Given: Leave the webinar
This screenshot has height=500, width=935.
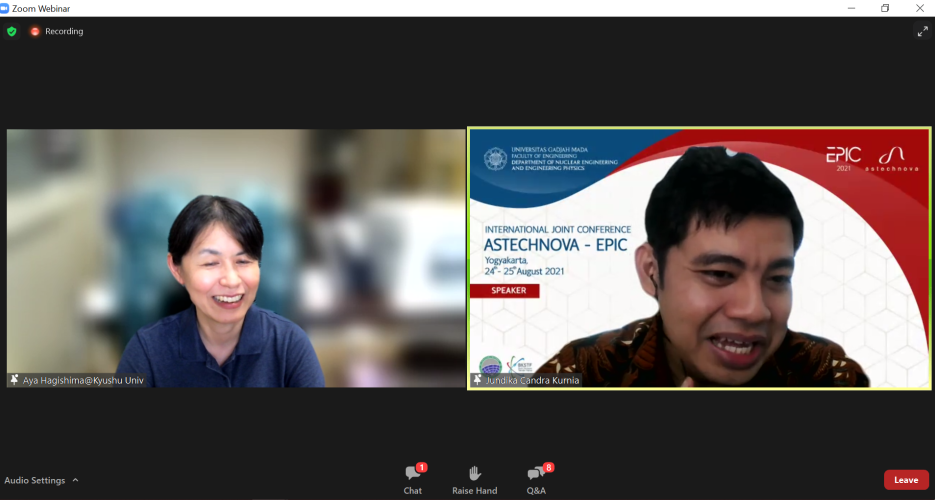Looking at the screenshot, I should coord(905,480).
